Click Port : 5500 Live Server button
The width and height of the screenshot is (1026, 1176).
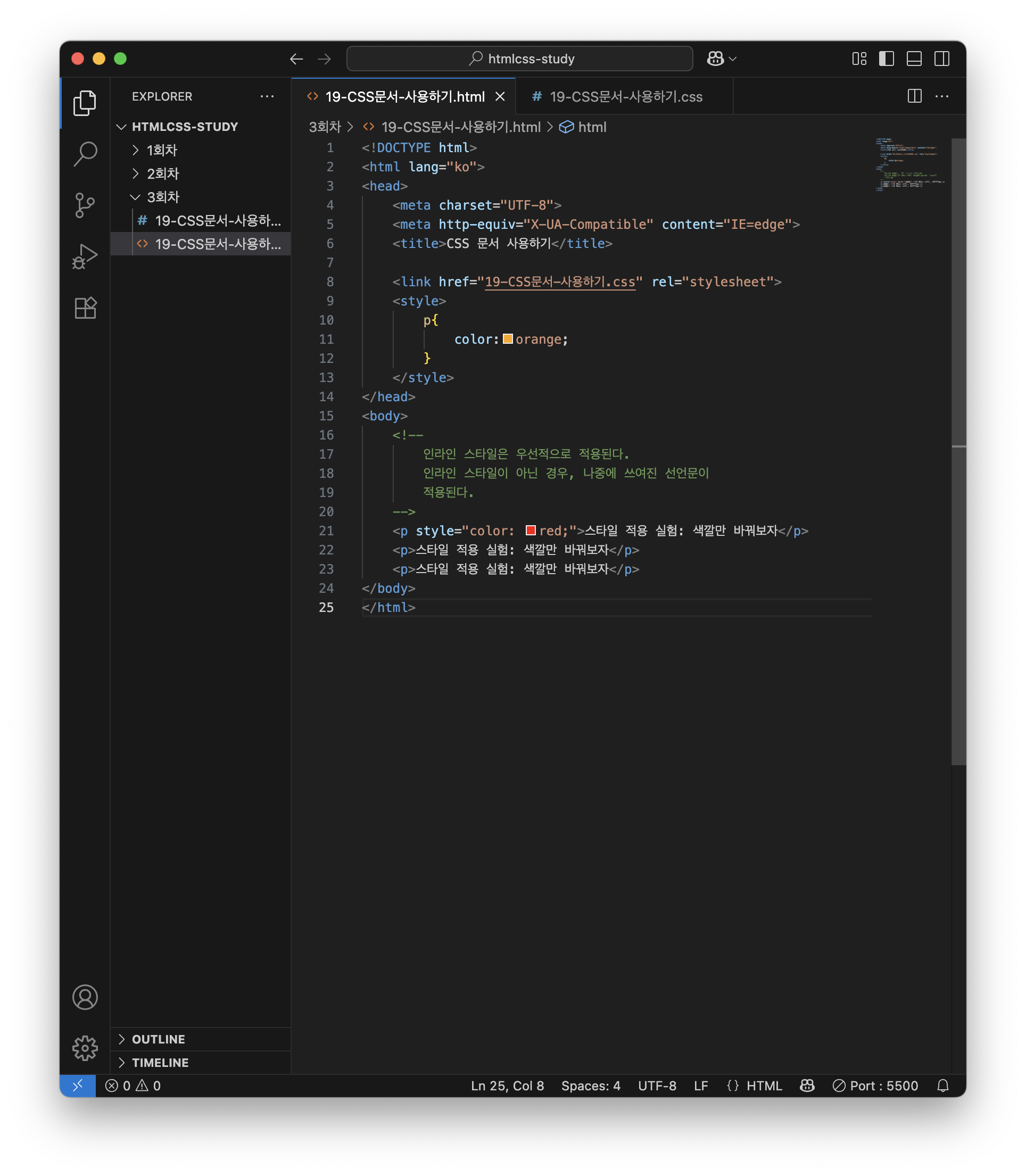pos(875,1086)
